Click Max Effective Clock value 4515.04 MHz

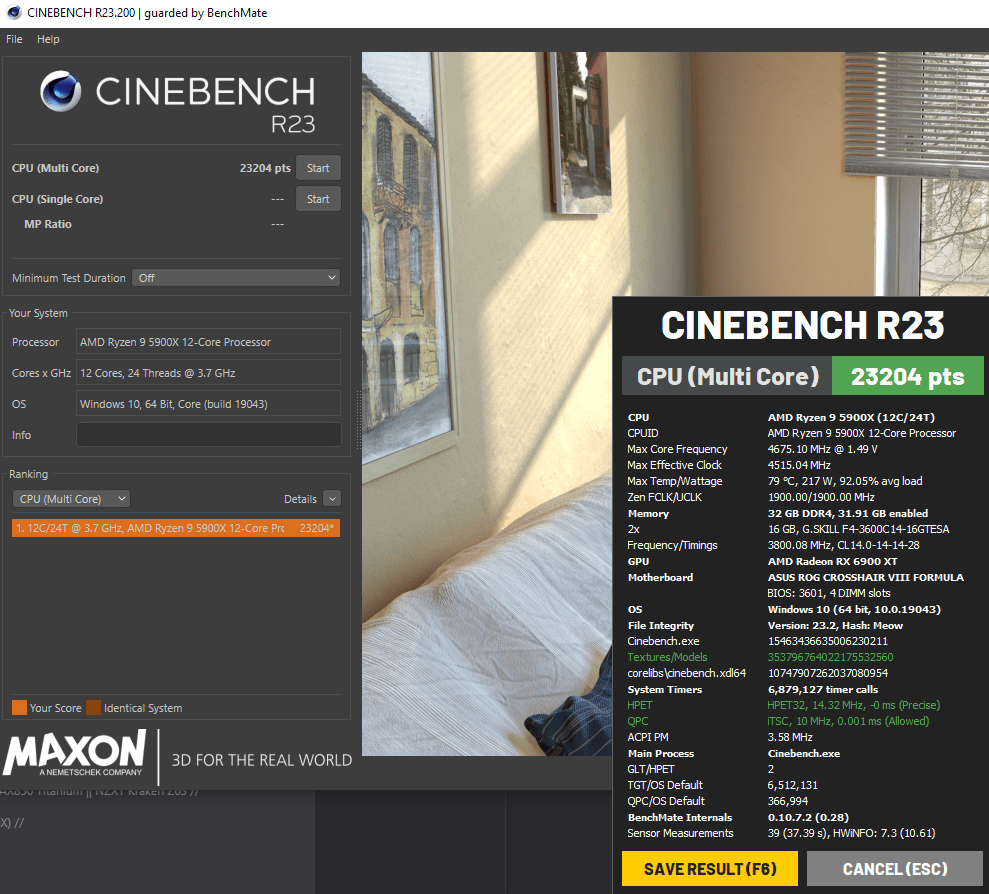(x=799, y=465)
